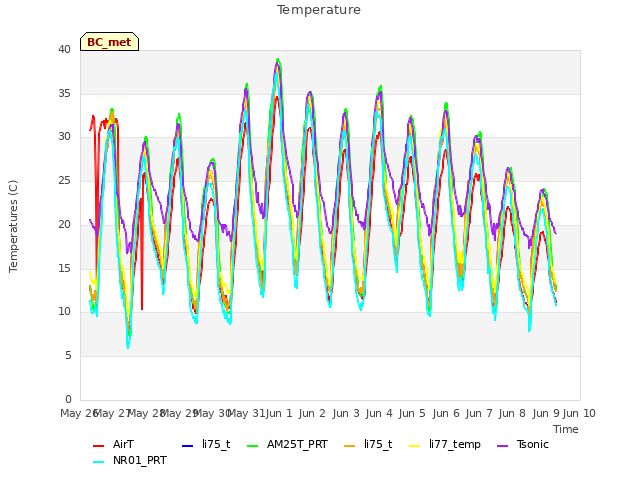
Task: Click the Jun 3 x-axis label
Action: [x=346, y=413]
